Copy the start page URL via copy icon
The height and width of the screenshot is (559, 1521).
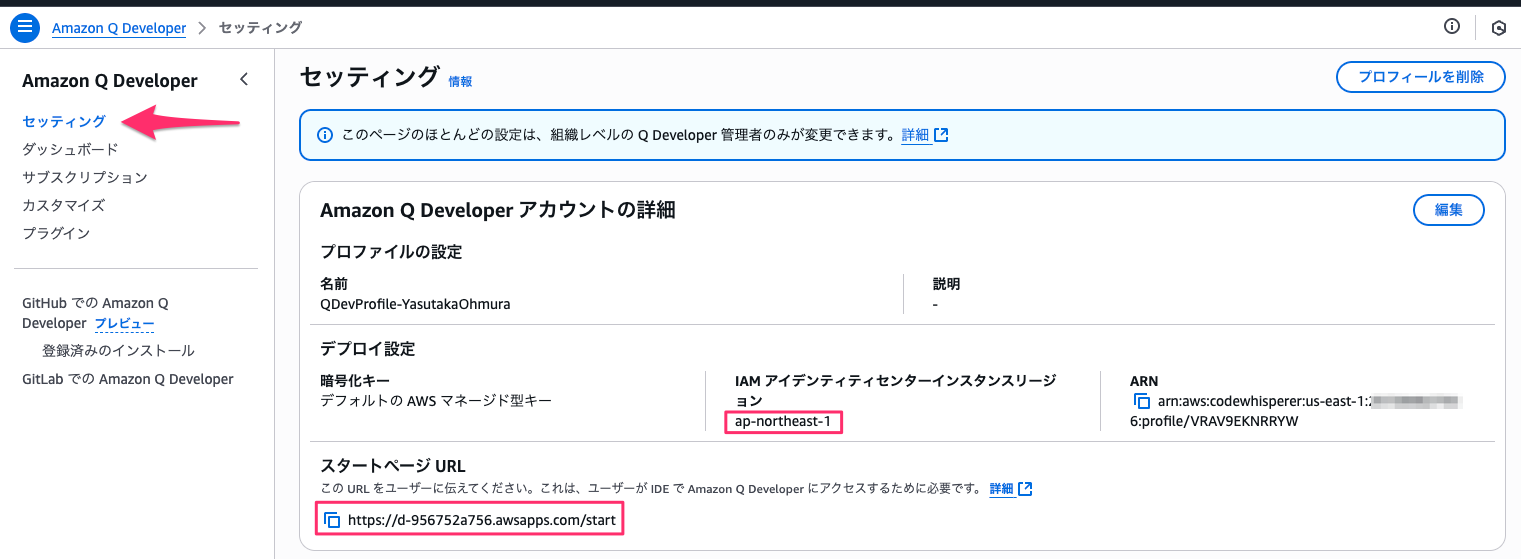[x=332, y=520]
